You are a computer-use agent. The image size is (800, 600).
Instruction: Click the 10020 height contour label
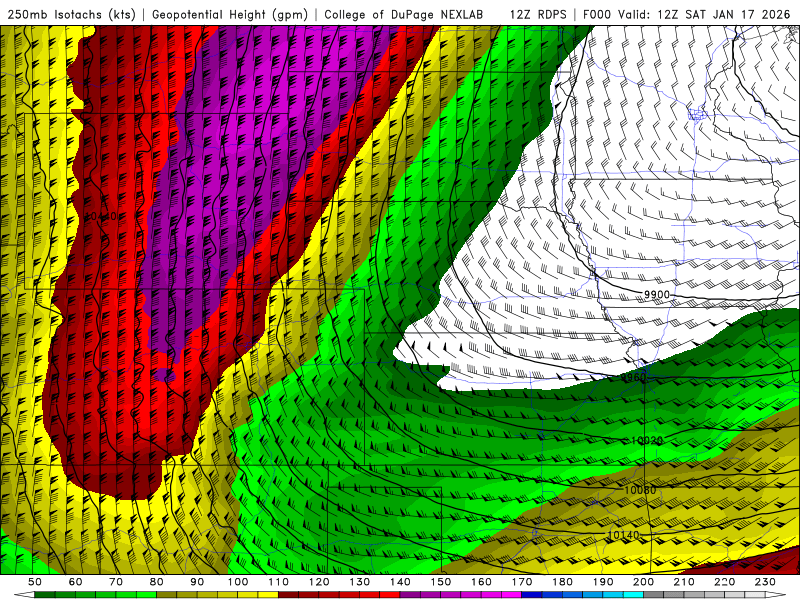[x=647, y=440]
